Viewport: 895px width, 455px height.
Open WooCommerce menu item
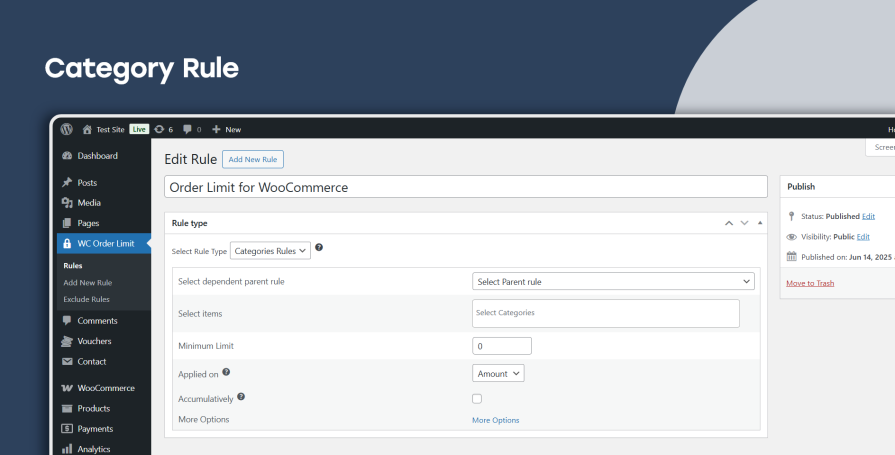click(x=106, y=388)
